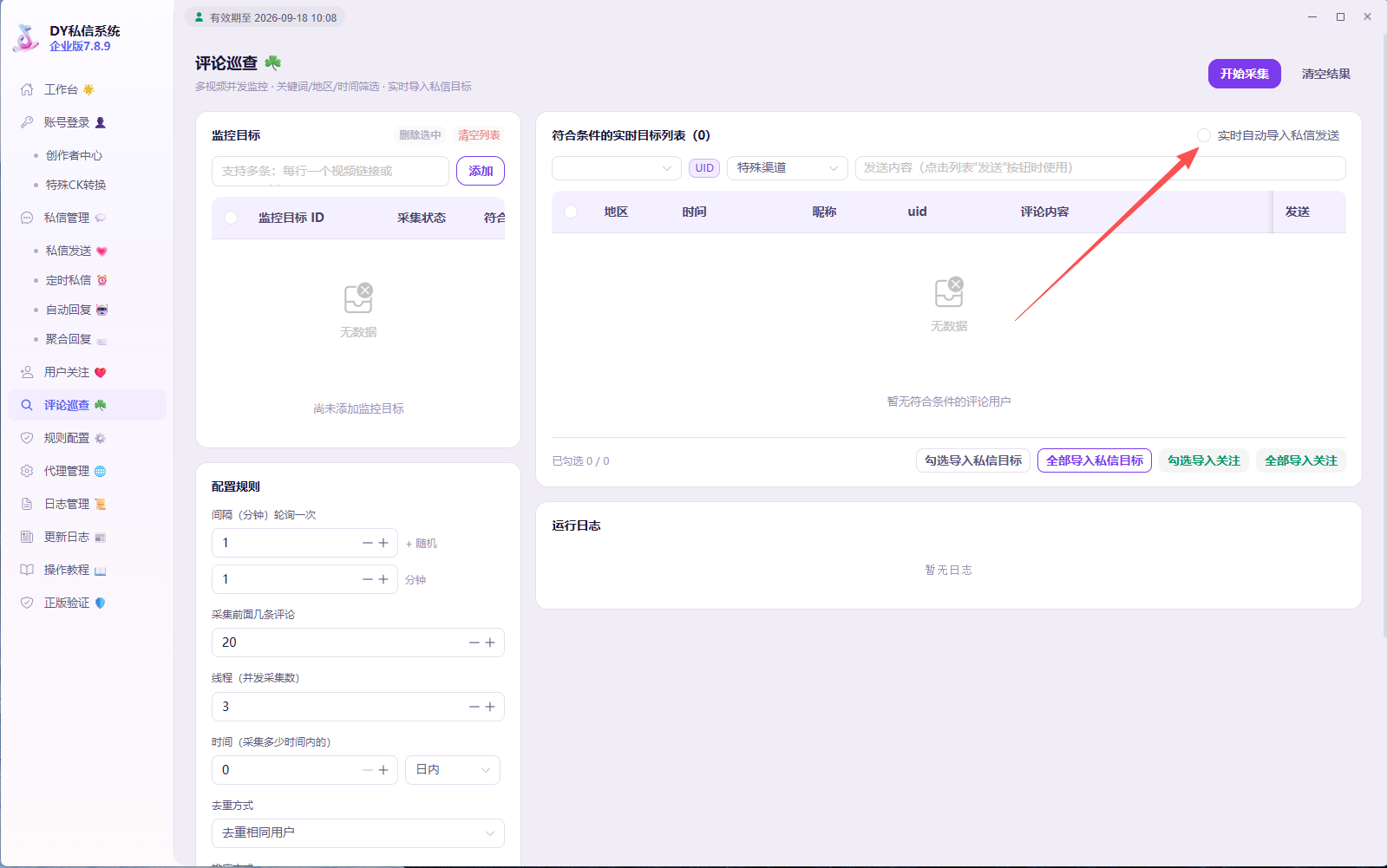Toggle select-all checkbox in 监控目标 ID header
The width and height of the screenshot is (1387, 868).
(x=231, y=218)
